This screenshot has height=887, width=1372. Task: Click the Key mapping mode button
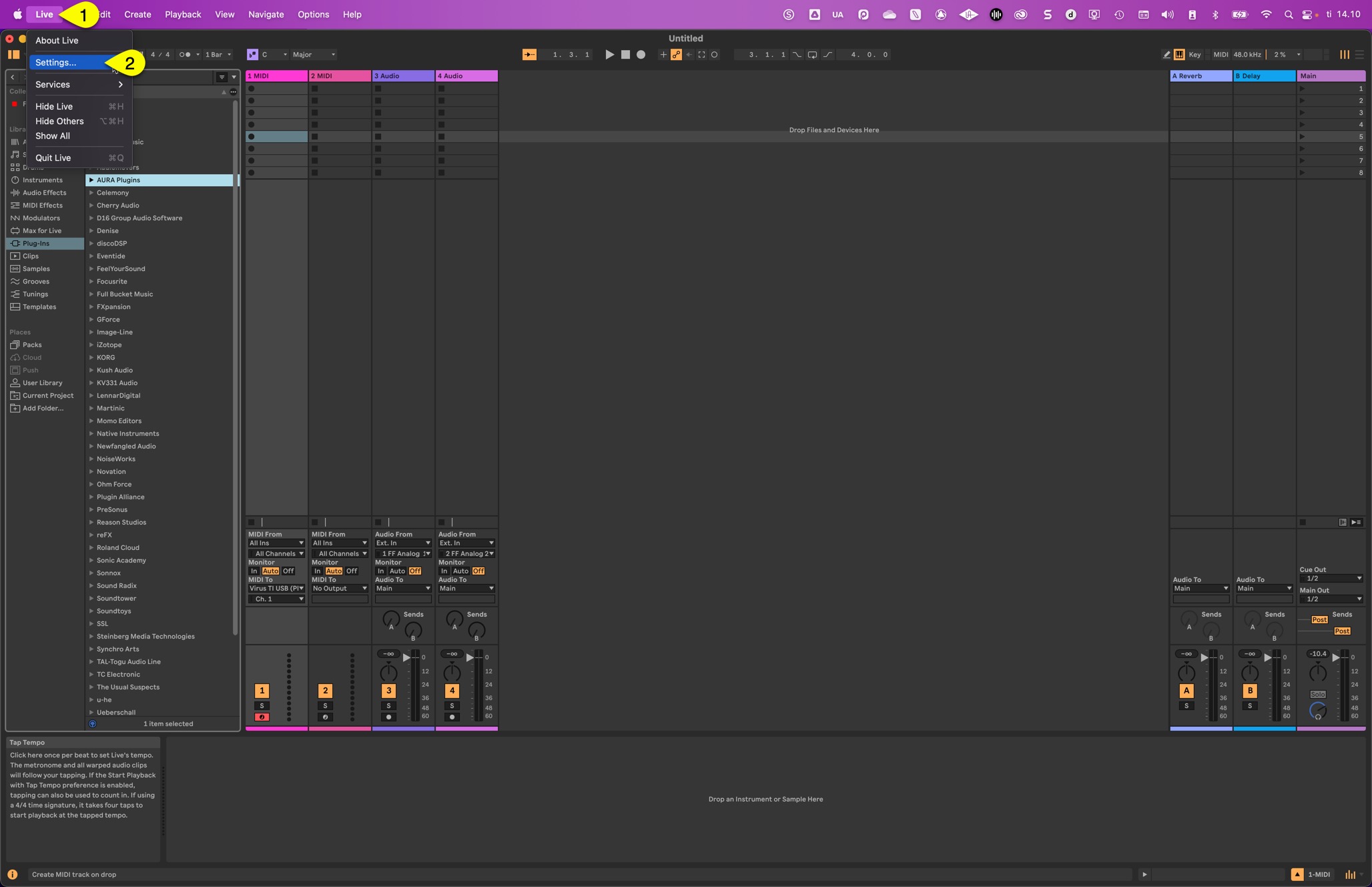click(x=1194, y=55)
